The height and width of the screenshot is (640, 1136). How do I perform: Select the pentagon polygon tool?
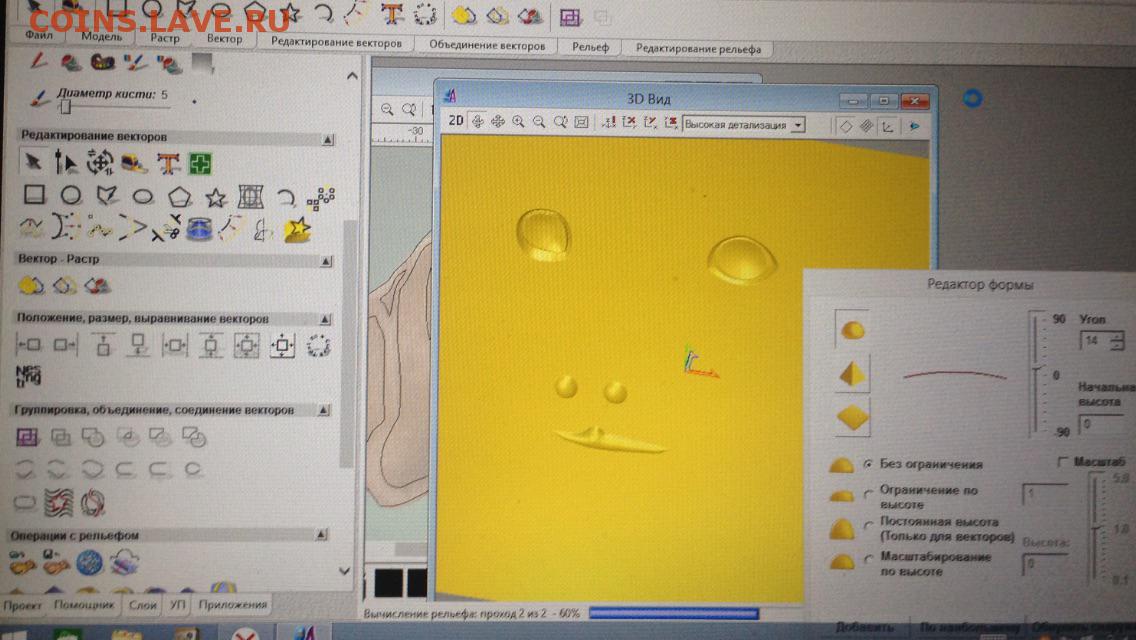coord(180,196)
